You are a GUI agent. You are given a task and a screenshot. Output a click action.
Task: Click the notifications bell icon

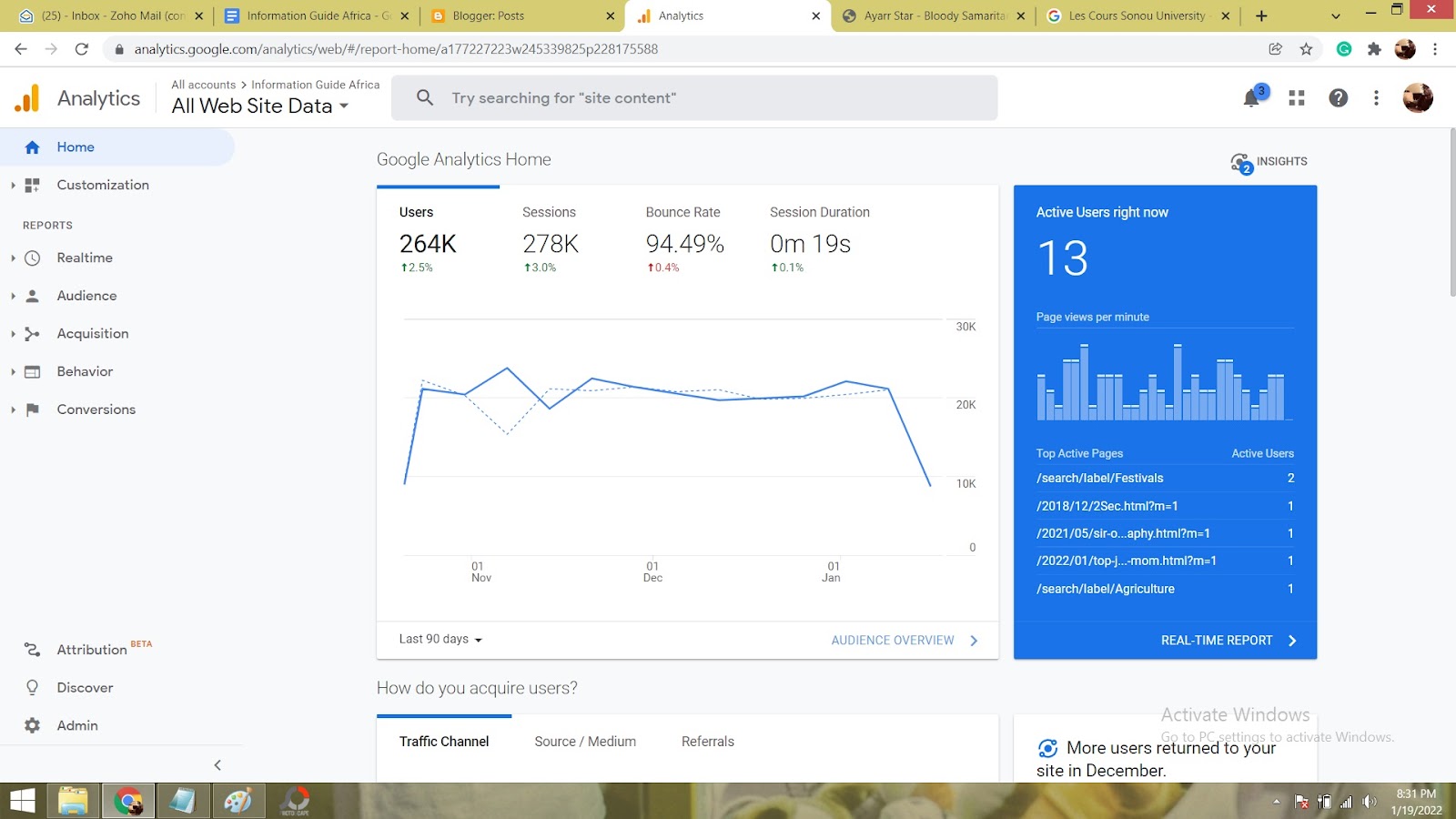pos(1252,98)
